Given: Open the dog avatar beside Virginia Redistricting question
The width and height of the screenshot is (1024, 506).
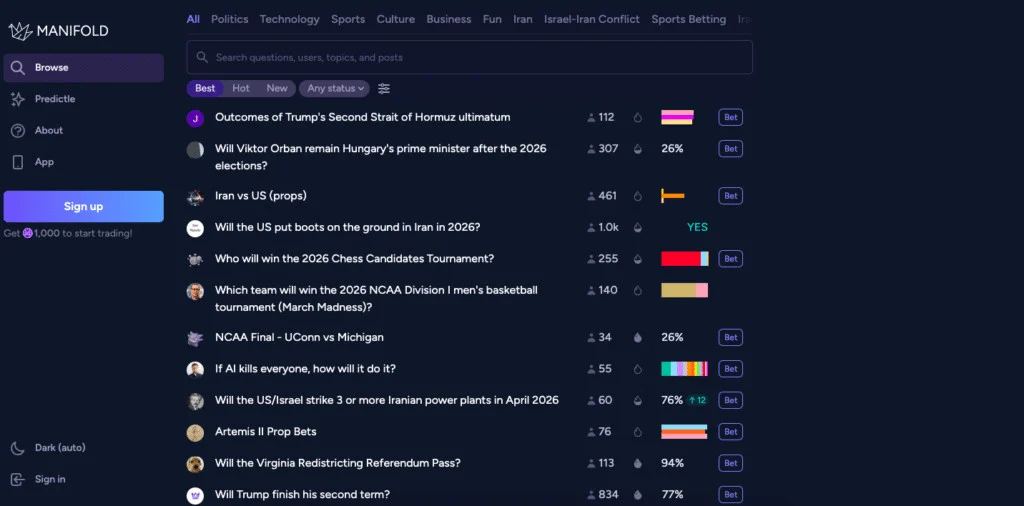Looking at the screenshot, I should pyautogui.click(x=195, y=464).
